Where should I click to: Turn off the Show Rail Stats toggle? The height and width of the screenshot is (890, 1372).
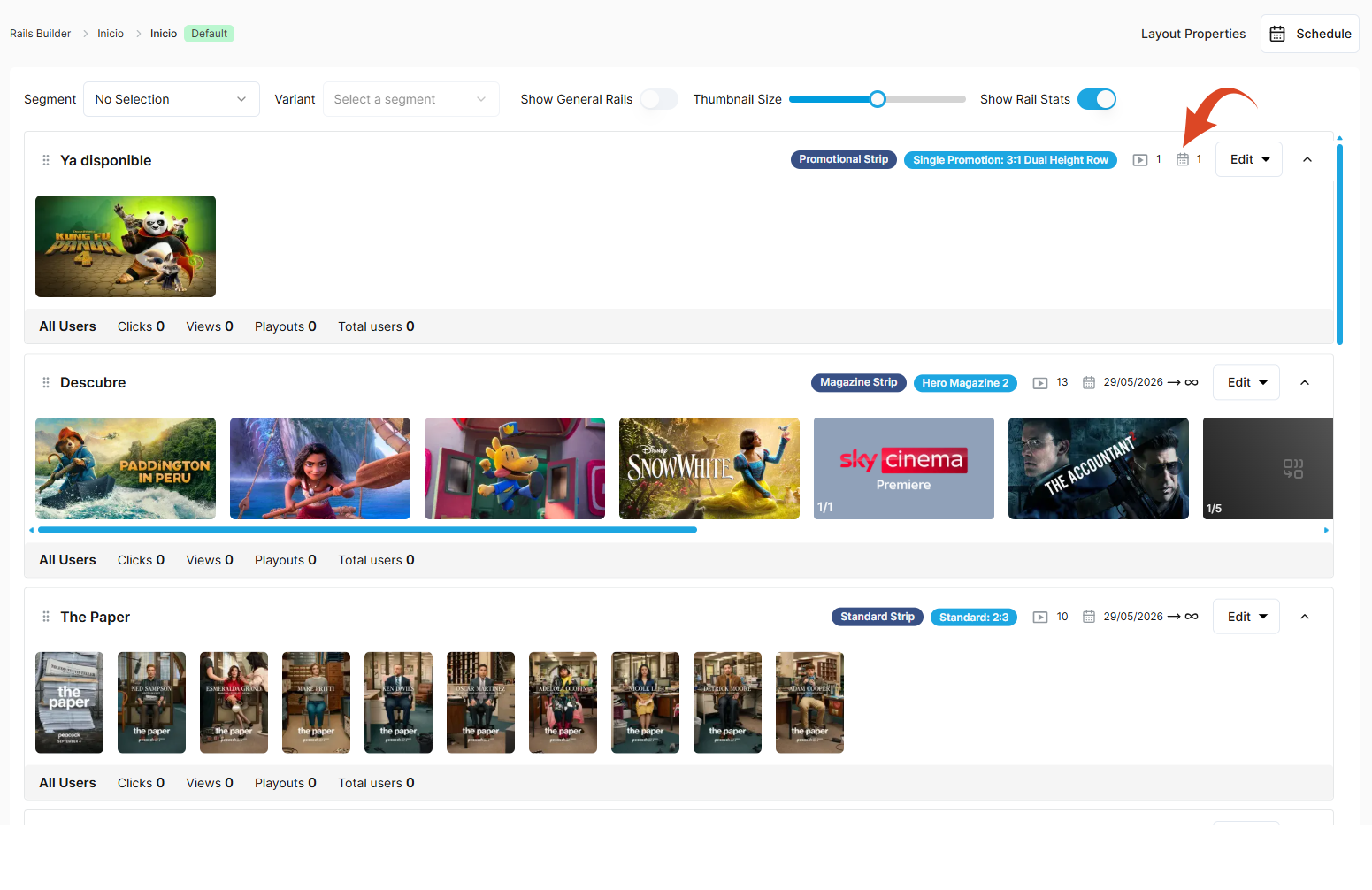point(1097,99)
